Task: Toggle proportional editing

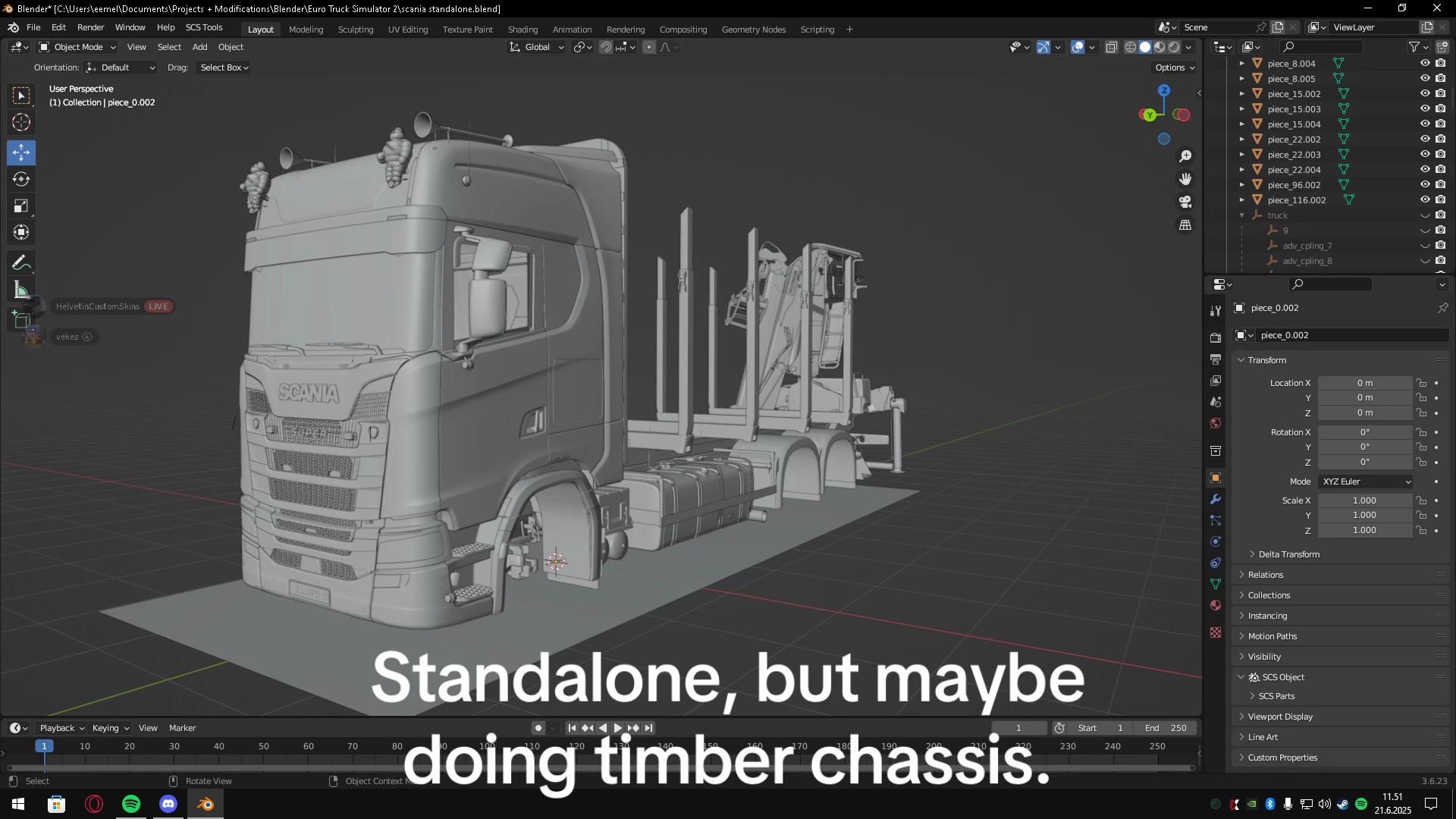Action: 649,47
